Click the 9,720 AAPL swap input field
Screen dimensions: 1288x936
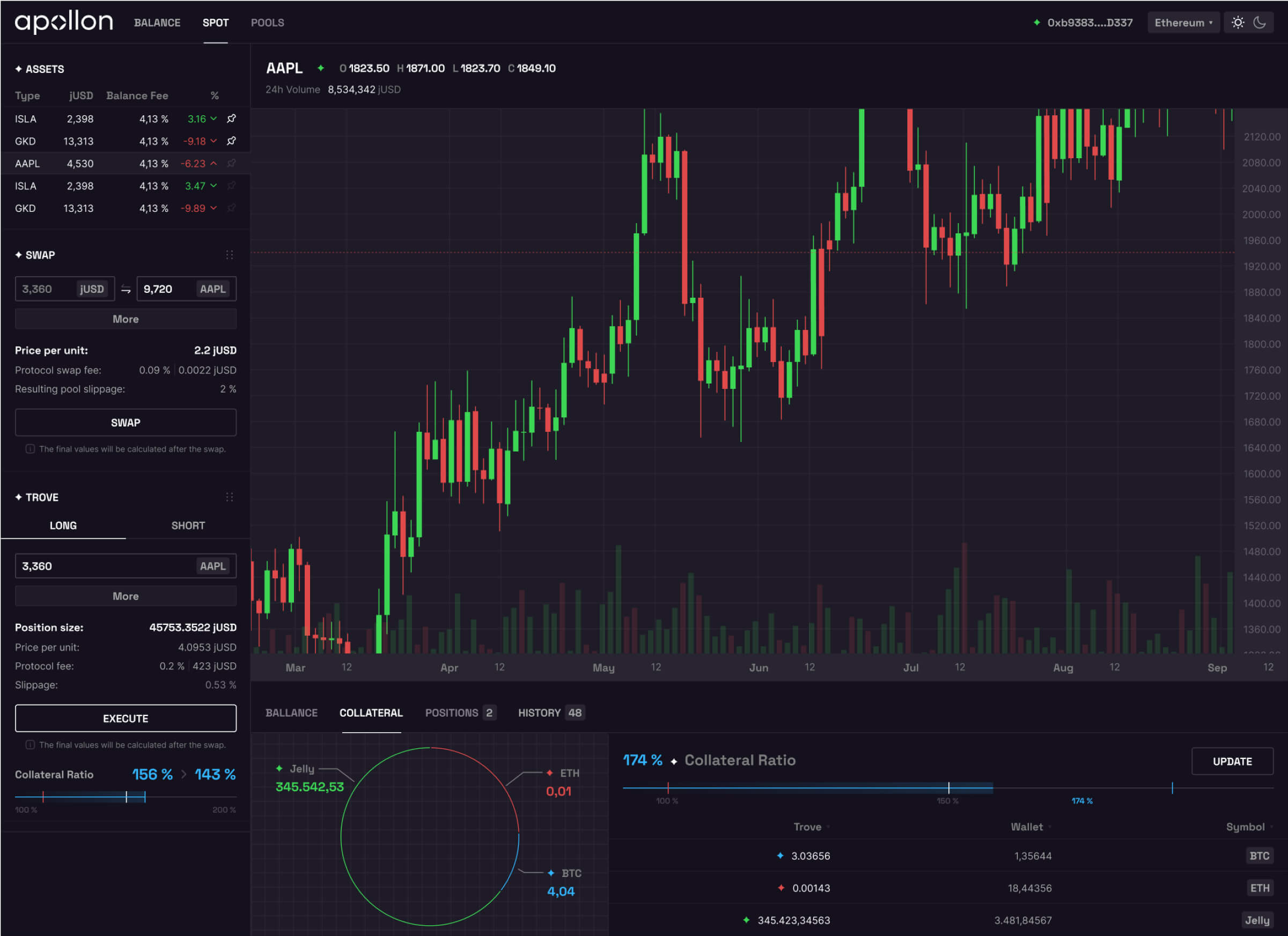(x=186, y=289)
